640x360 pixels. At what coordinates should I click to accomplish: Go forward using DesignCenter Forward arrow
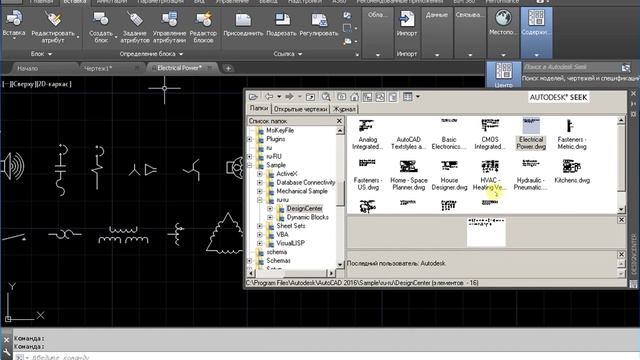click(289, 97)
